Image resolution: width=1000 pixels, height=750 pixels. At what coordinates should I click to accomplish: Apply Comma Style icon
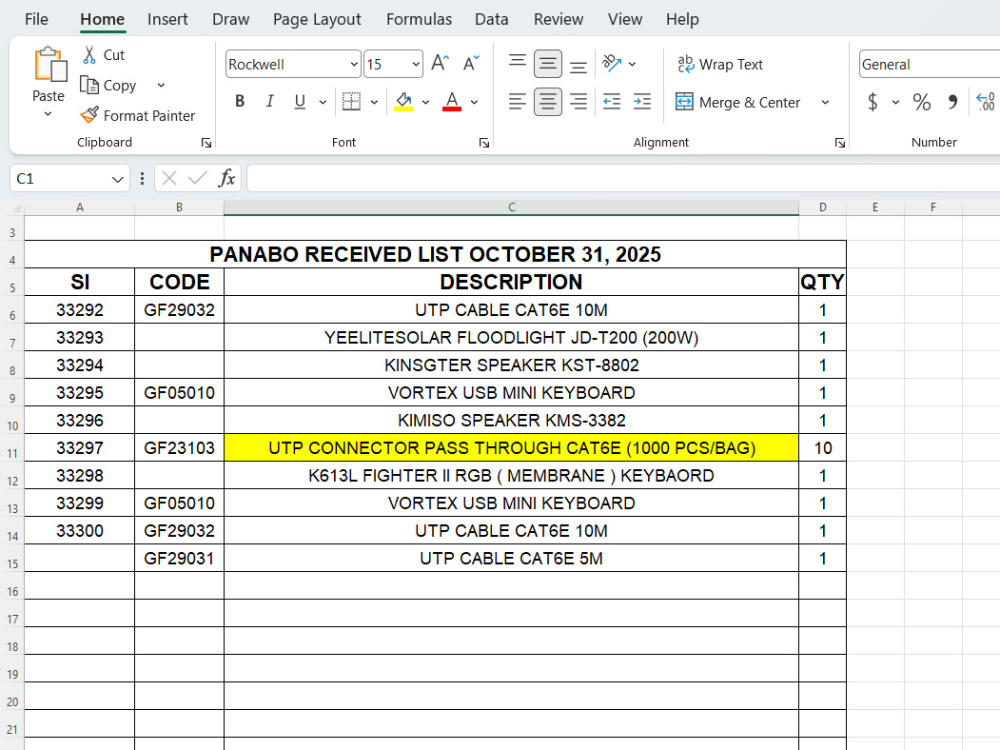952,102
